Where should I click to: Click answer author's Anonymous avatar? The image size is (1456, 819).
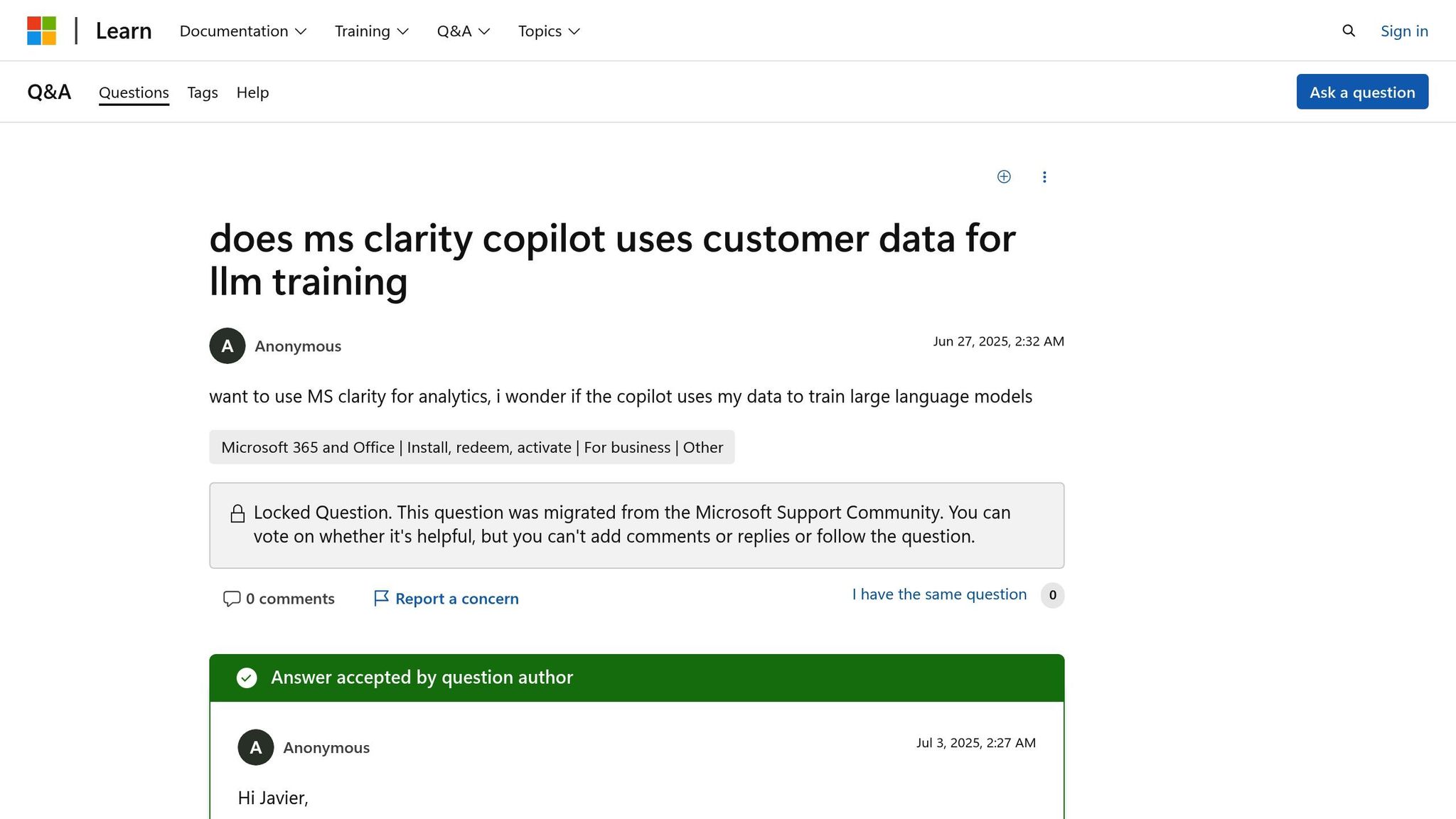256,747
